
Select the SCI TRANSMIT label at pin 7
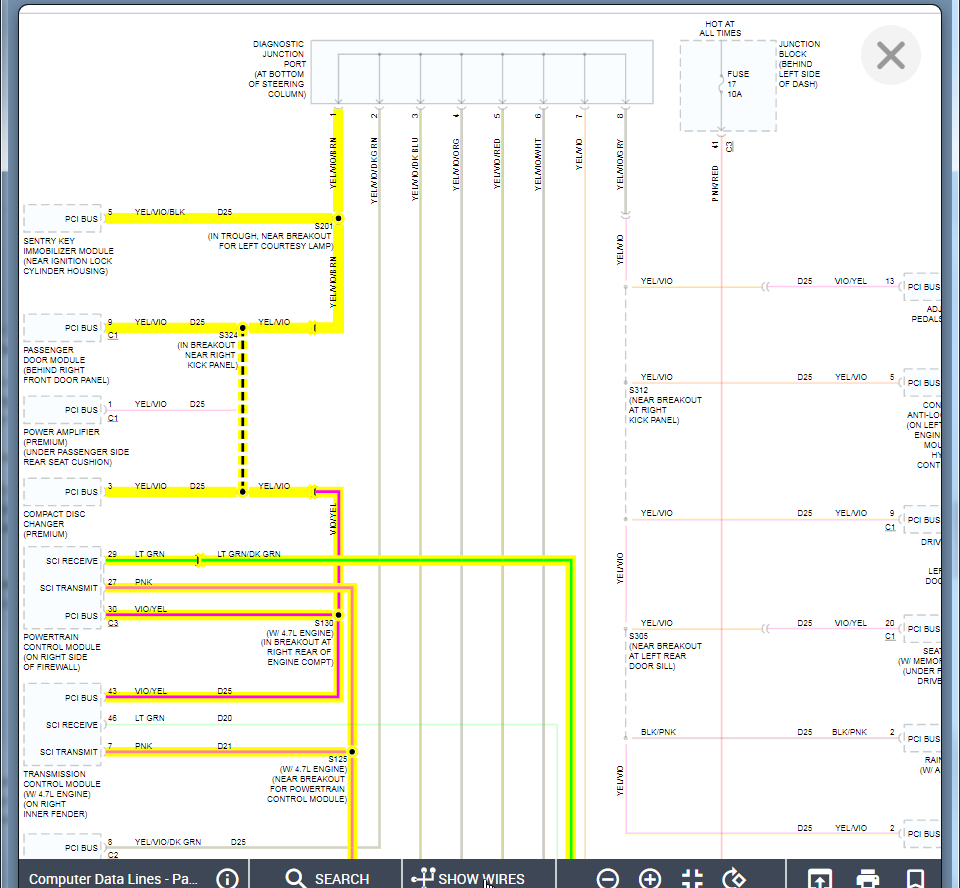[x=69, y=752]
